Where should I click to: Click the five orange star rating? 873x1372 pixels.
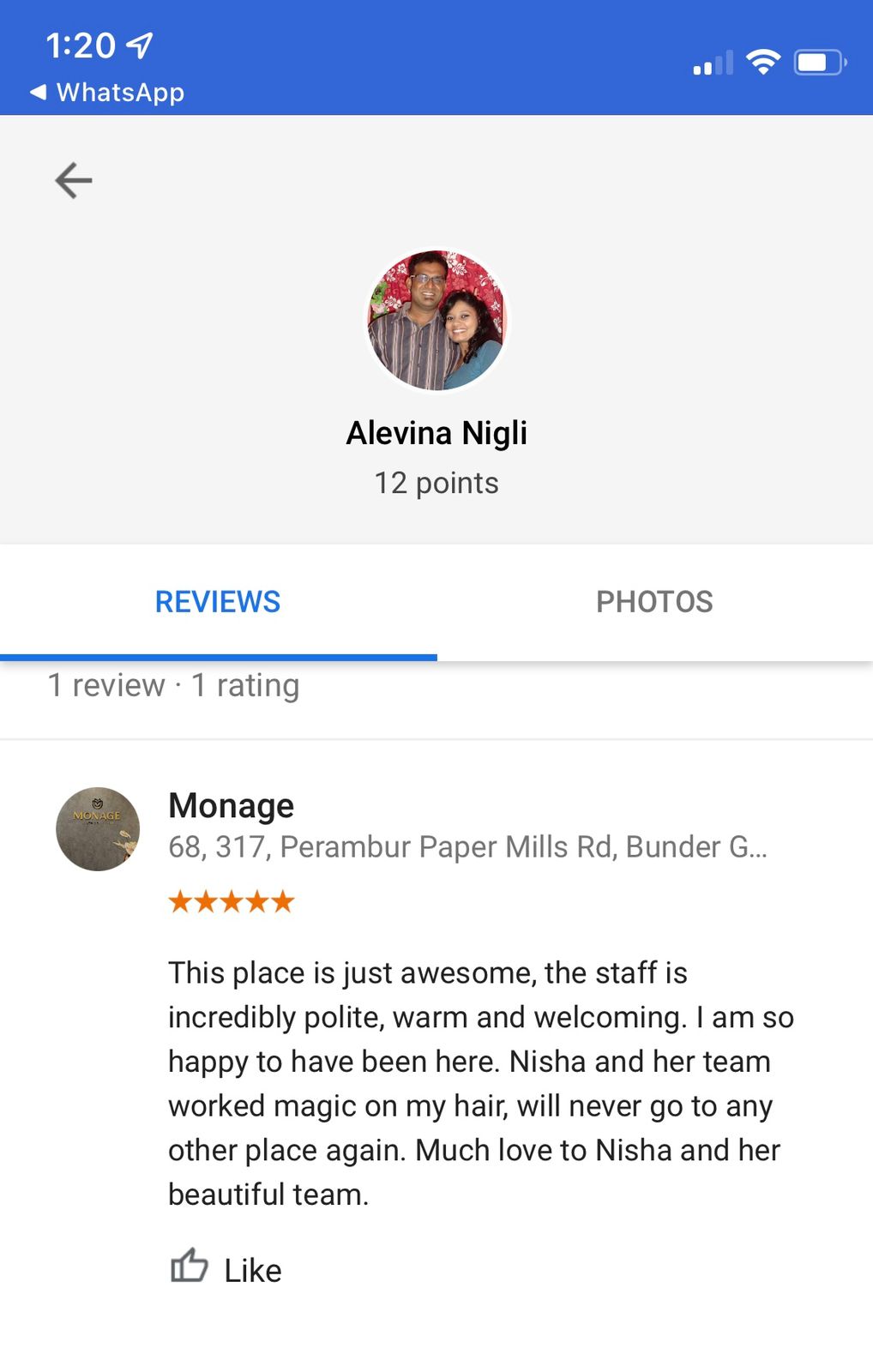pyautogui.click(x=232, y=901)
